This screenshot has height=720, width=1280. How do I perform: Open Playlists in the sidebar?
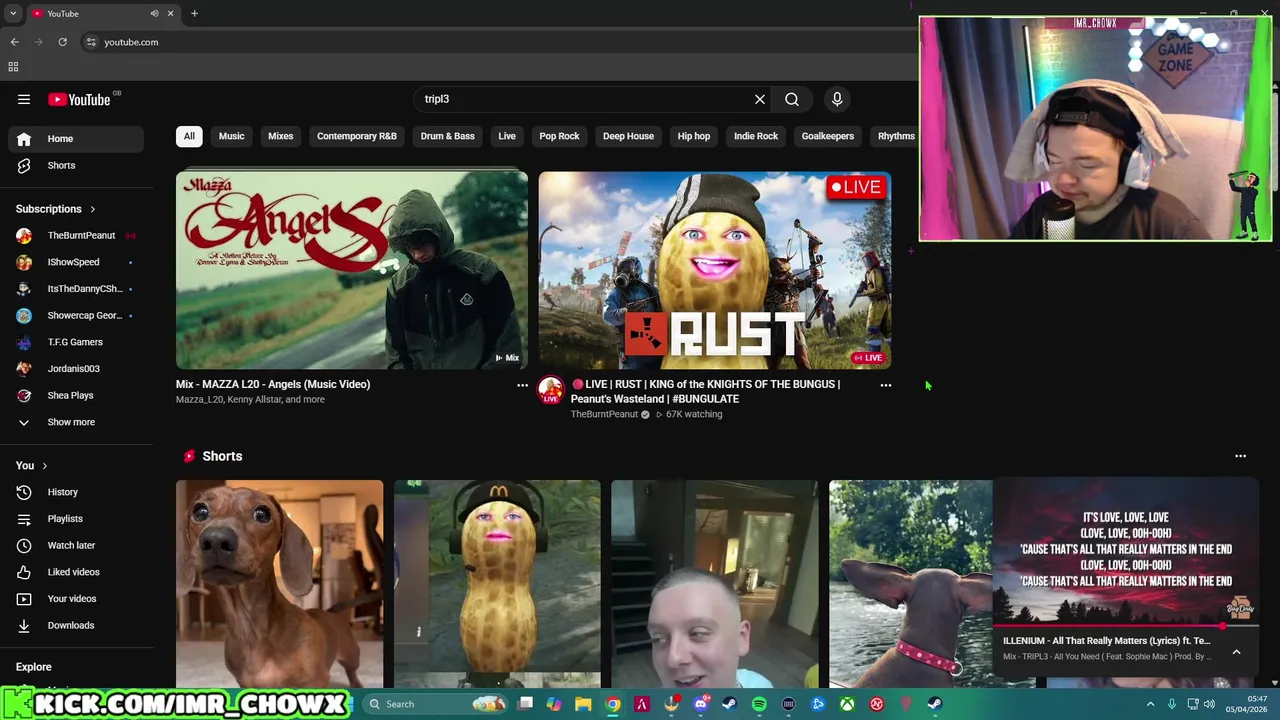point(76,519)
